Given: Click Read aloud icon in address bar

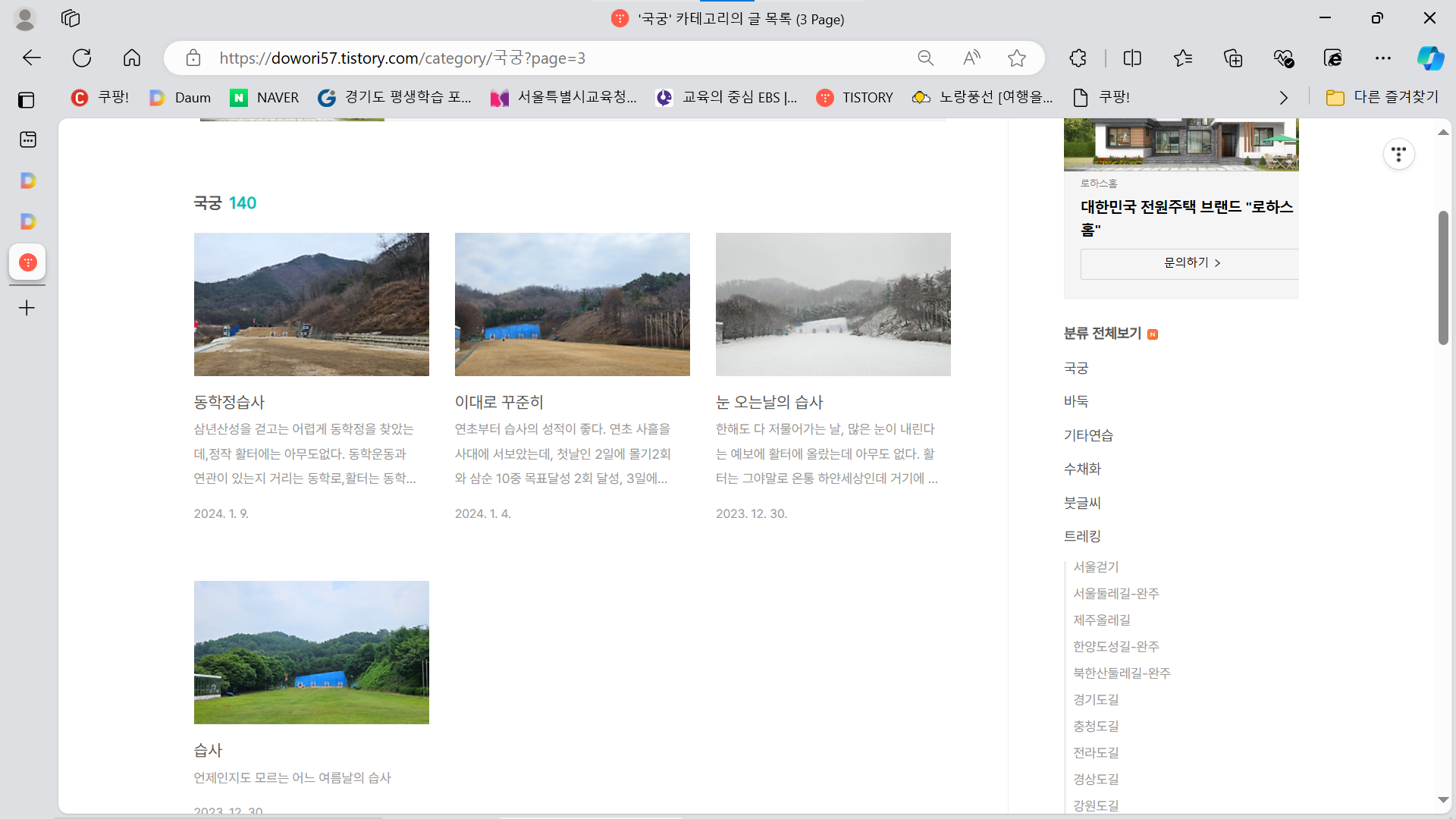Looking at the screenshot, I should tap(971, 58).
